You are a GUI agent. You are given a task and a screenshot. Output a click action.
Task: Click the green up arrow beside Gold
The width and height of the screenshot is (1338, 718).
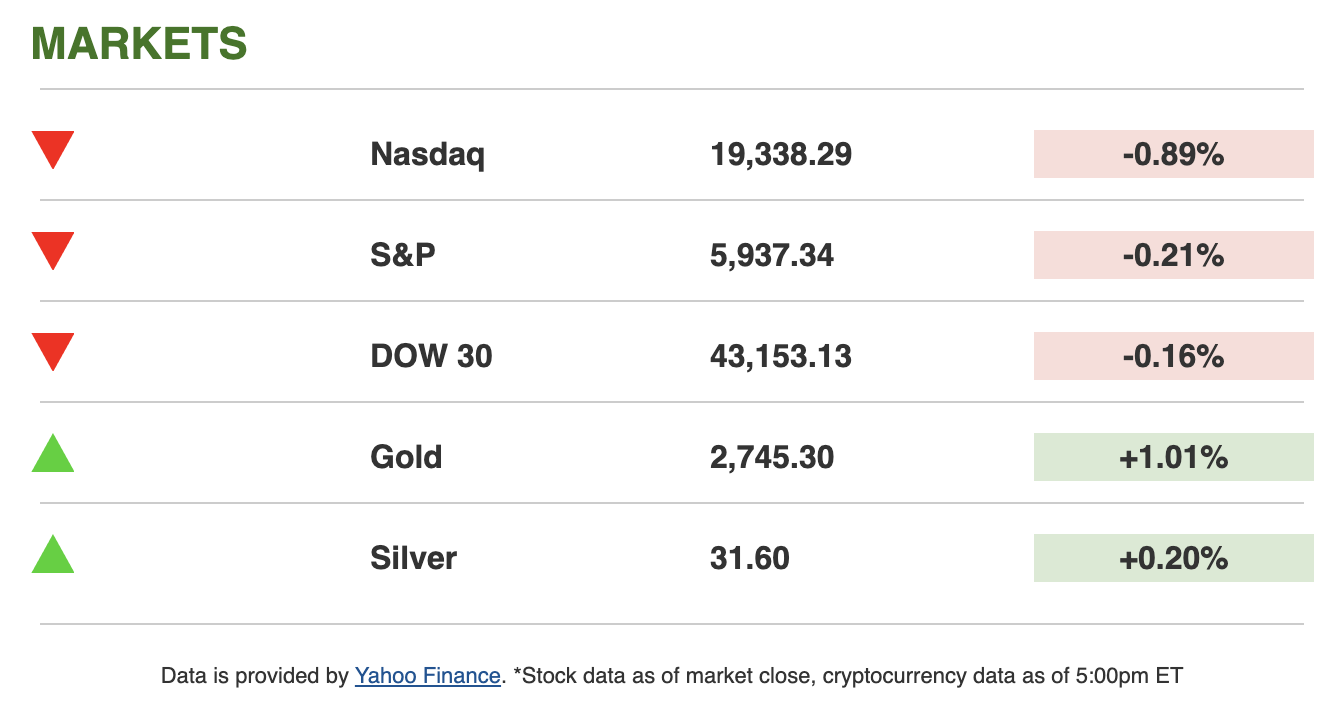click(53, 456)
